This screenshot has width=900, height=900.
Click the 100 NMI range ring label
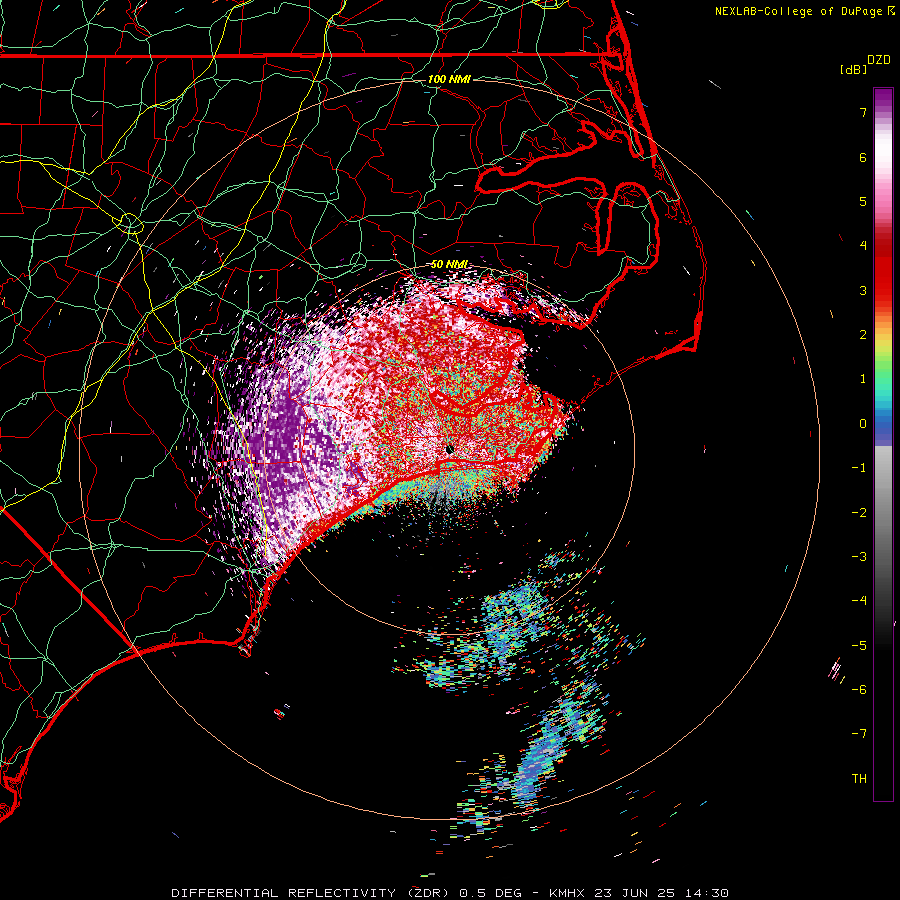pos(449,79)
